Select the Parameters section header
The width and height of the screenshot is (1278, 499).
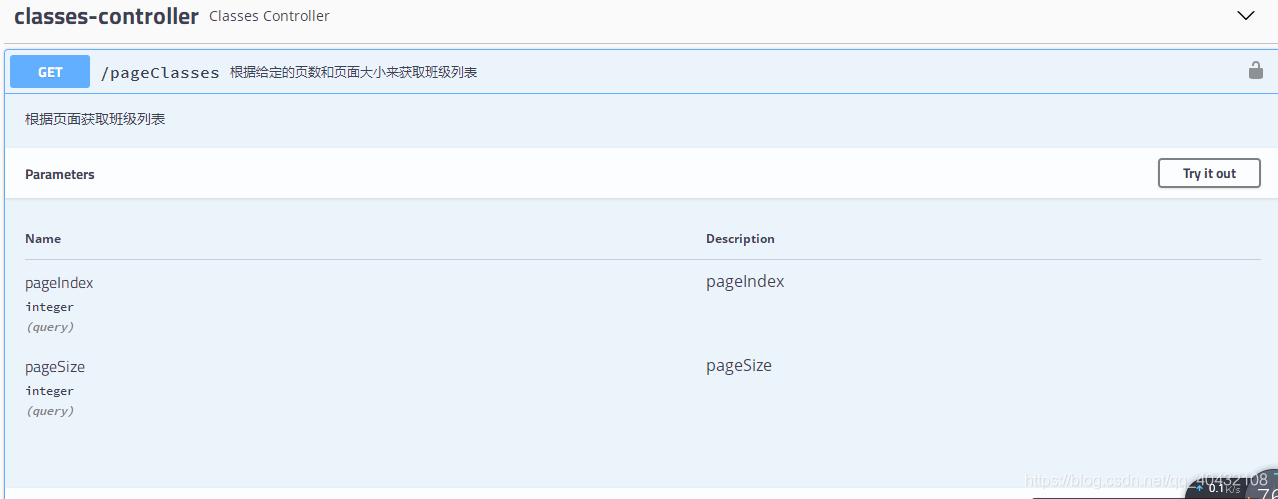click(60, 174)
